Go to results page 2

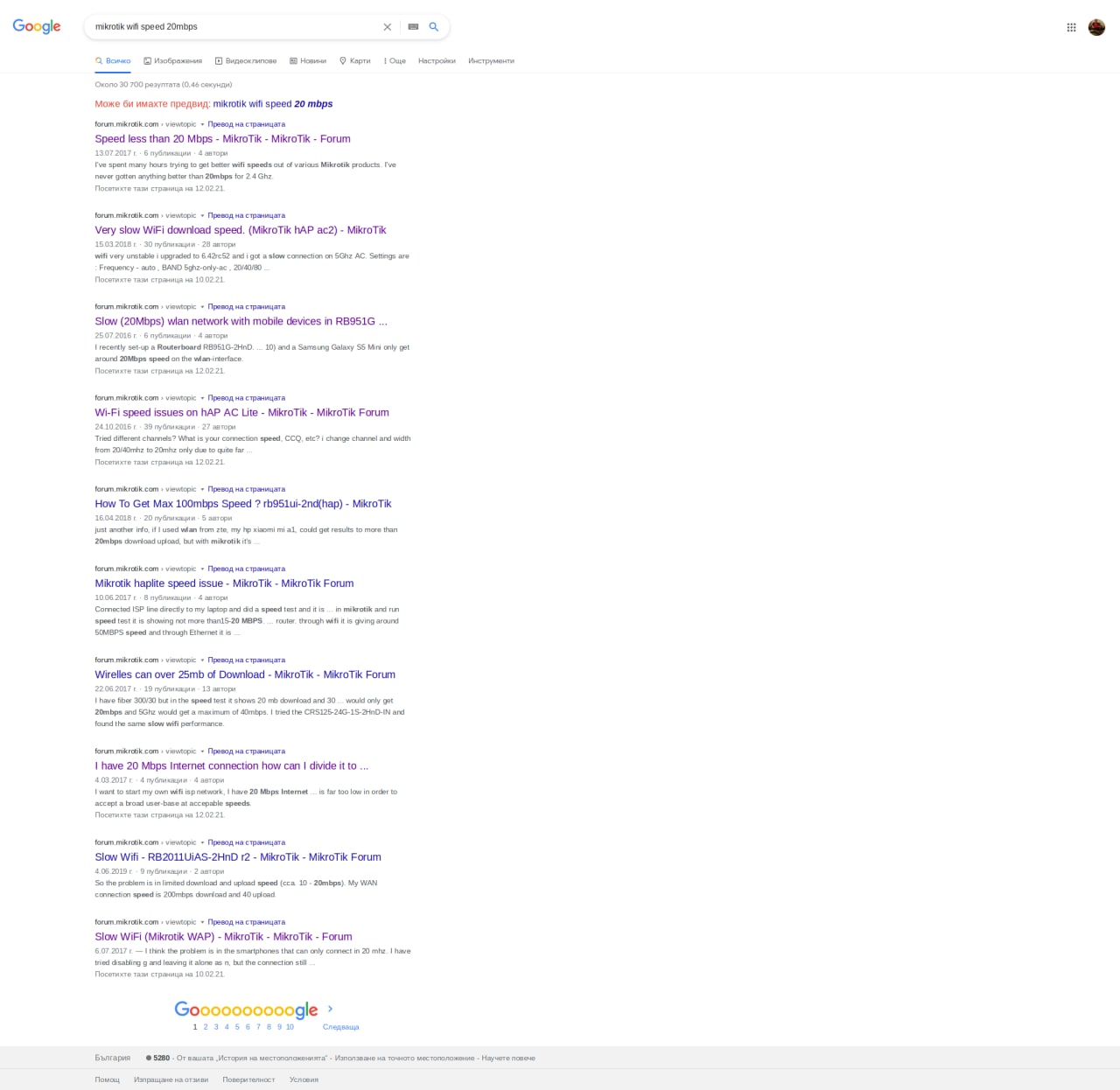click(206, 1027)
